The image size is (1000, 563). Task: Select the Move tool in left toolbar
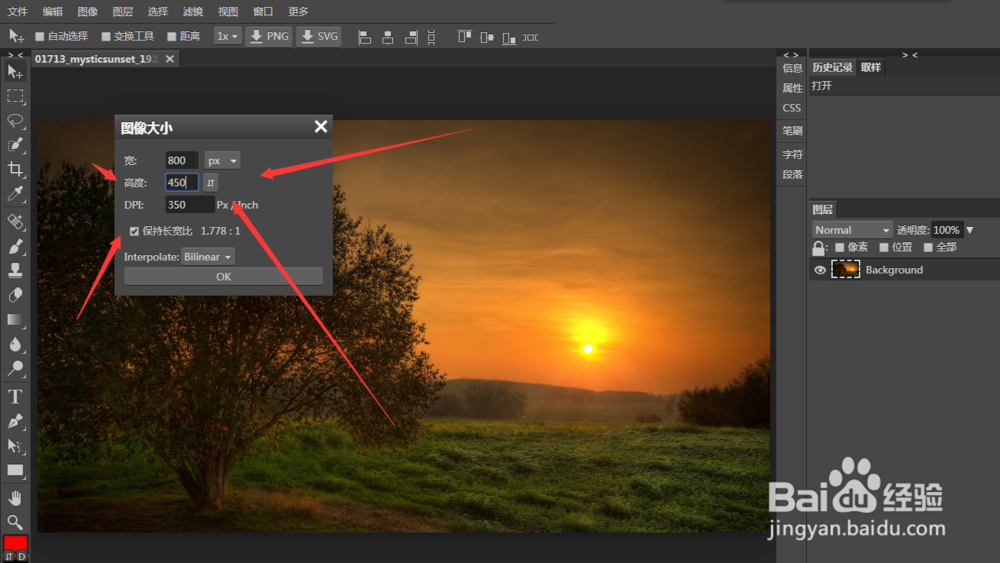click(15, 71)
